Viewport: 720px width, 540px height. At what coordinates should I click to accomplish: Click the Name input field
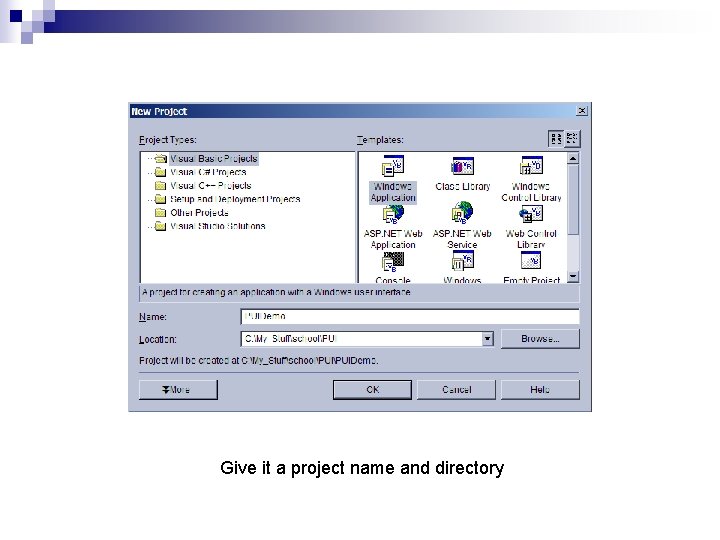pos(410,316)
